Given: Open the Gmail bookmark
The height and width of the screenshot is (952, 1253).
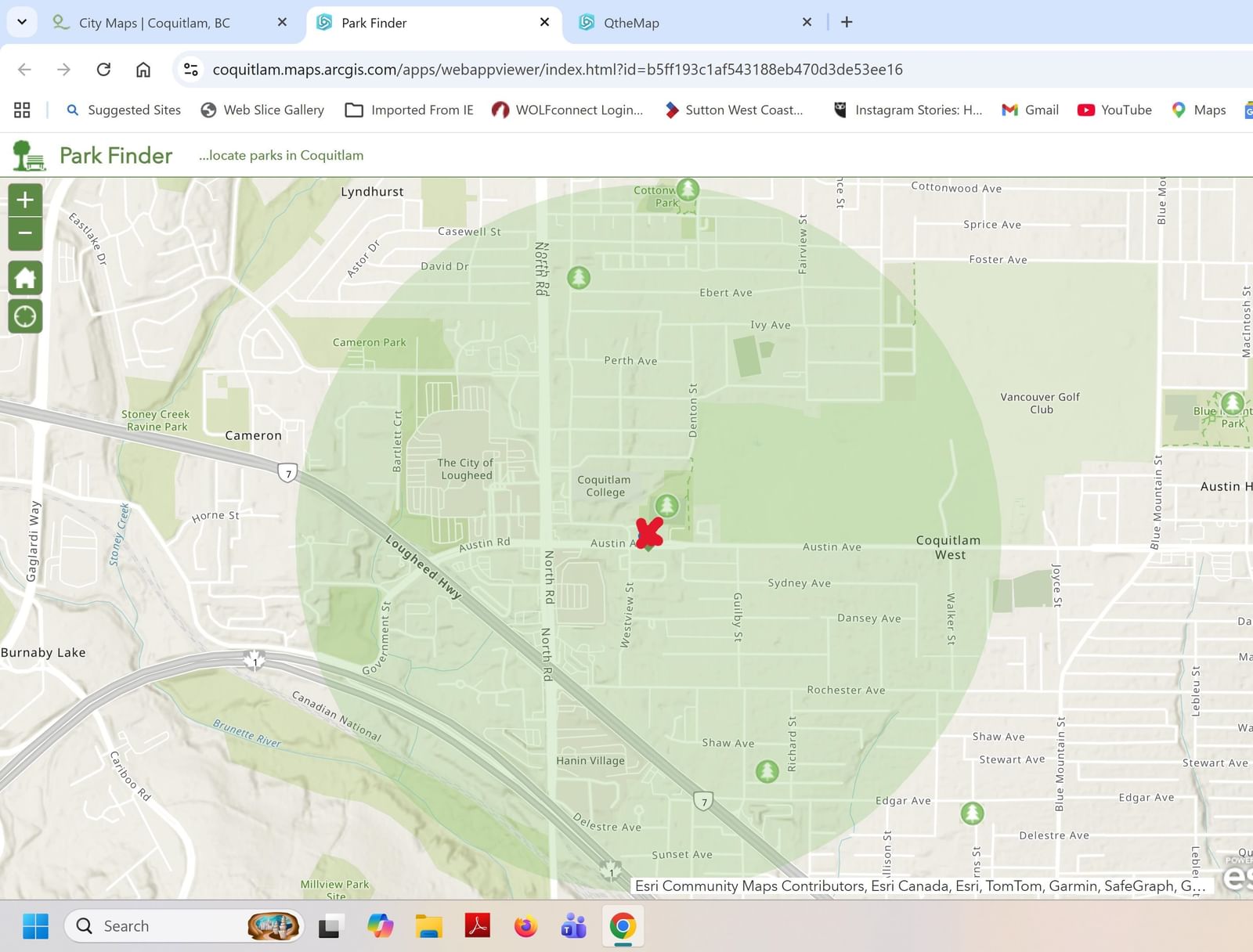Looking at the screenshot, I should [1030, 110].
